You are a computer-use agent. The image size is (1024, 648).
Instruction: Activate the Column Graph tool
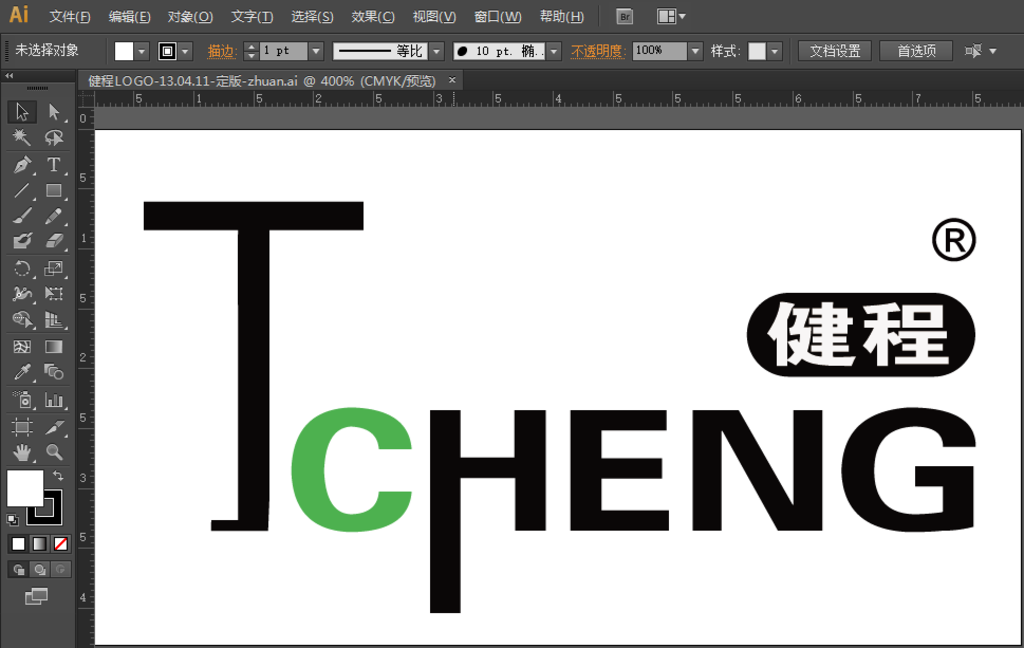54,399
